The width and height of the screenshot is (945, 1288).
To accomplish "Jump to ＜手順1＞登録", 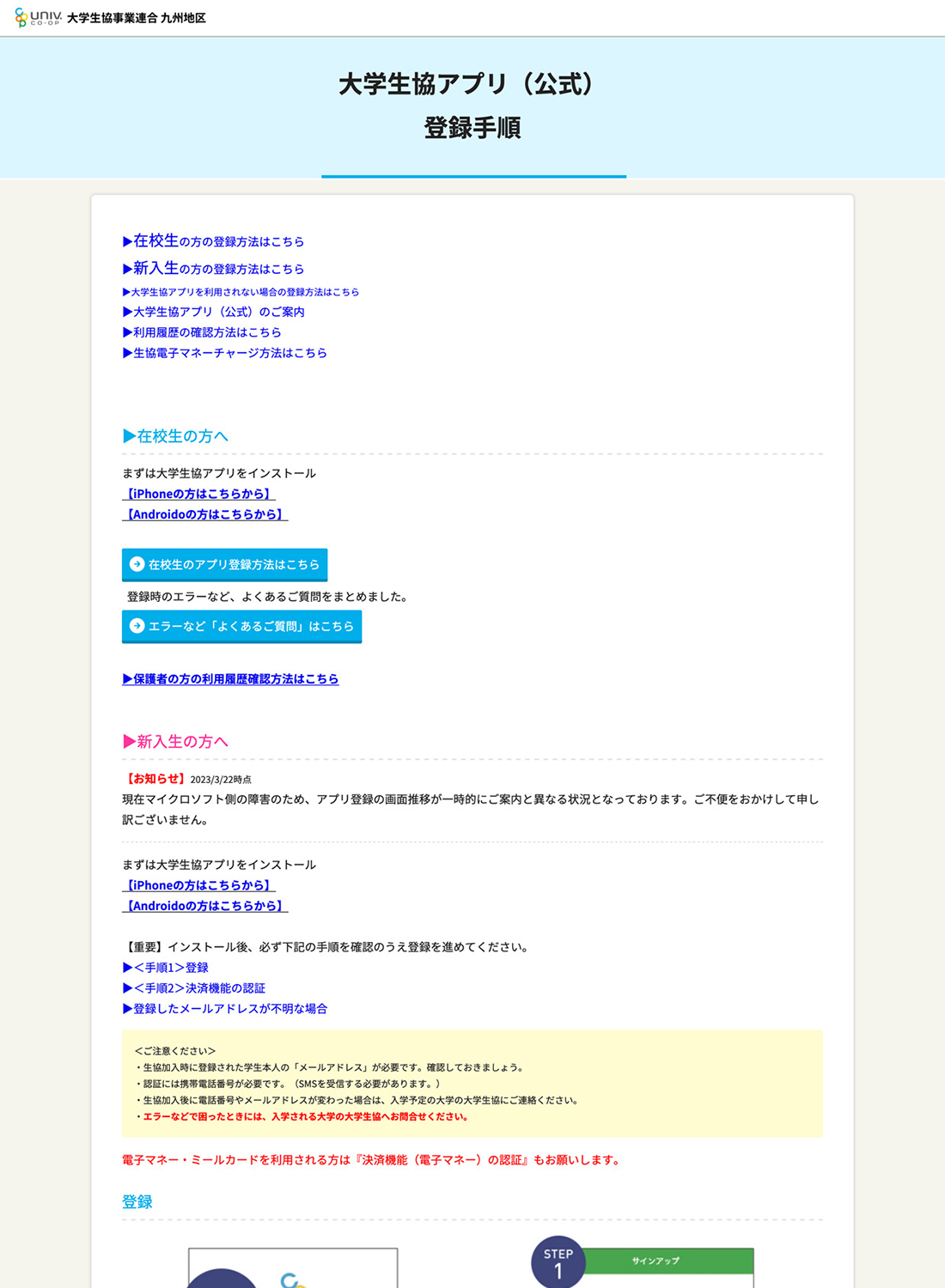I will pos(165,968).
